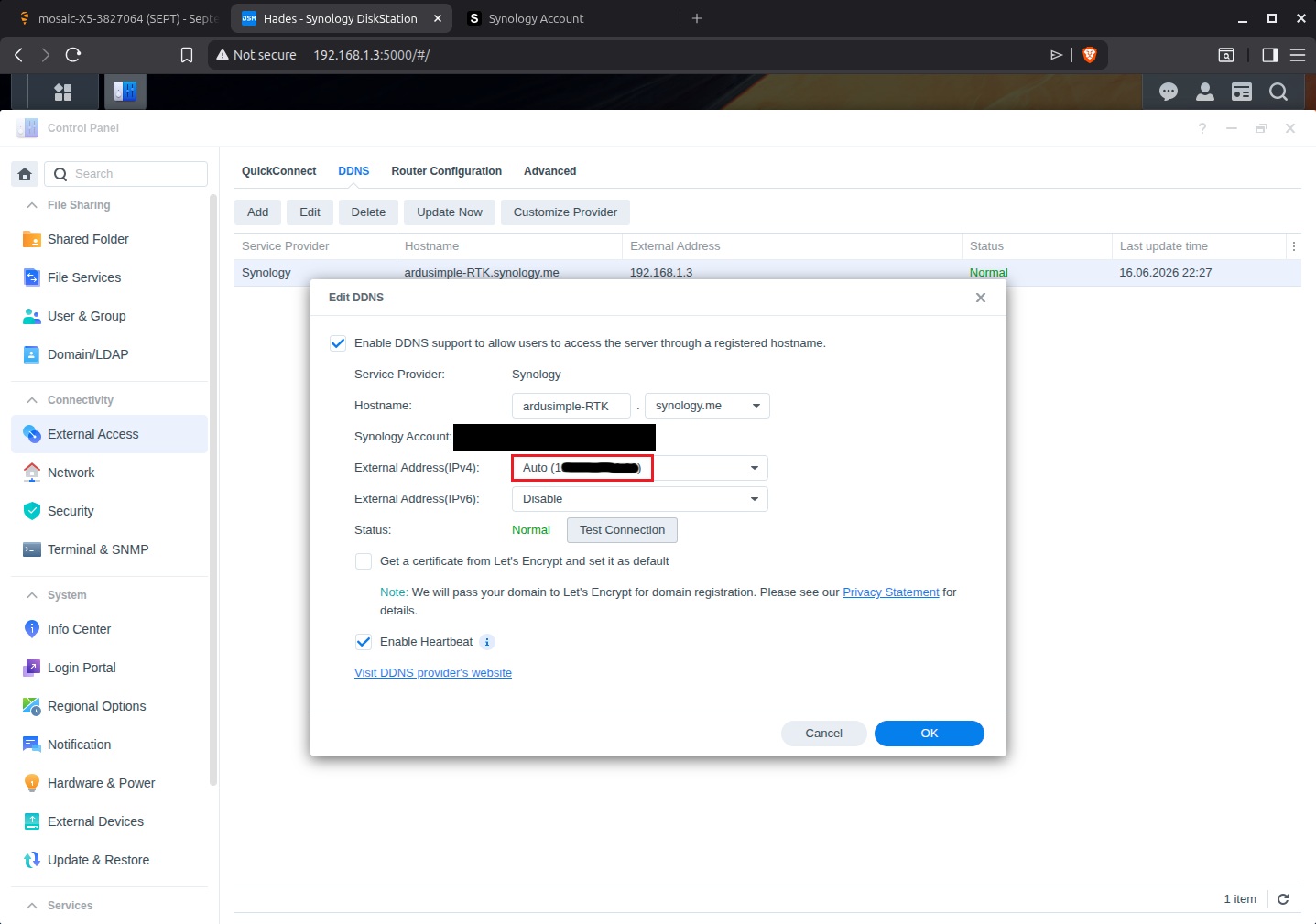Collapse the Services section
The height and width of the screenshot is (924, 1316).
coord(32,906)
